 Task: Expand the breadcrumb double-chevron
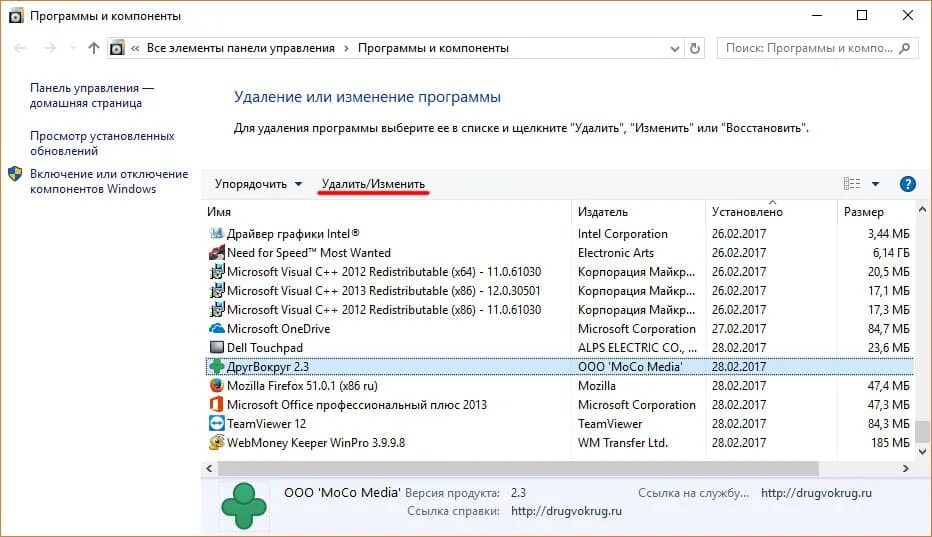[x=135, y=48]
